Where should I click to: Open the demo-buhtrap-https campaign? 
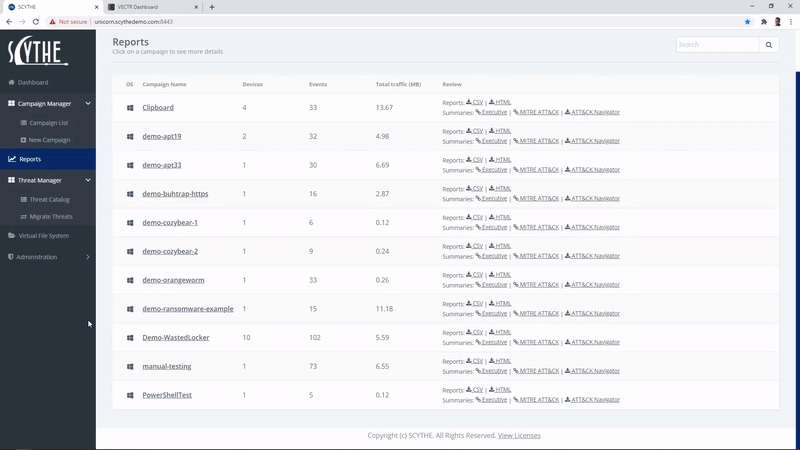coord(175,194)
